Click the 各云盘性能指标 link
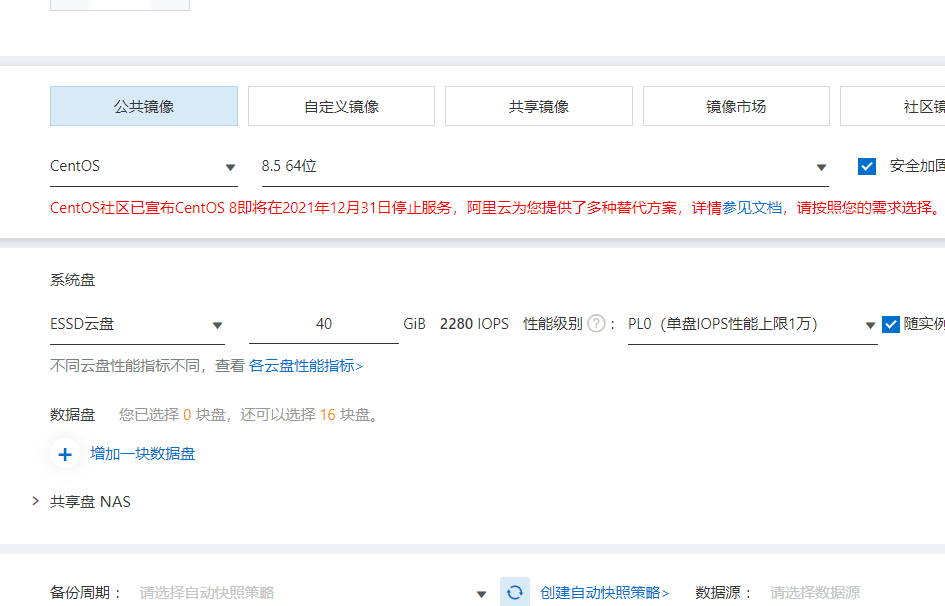945x606 pixels. point(305,366)
